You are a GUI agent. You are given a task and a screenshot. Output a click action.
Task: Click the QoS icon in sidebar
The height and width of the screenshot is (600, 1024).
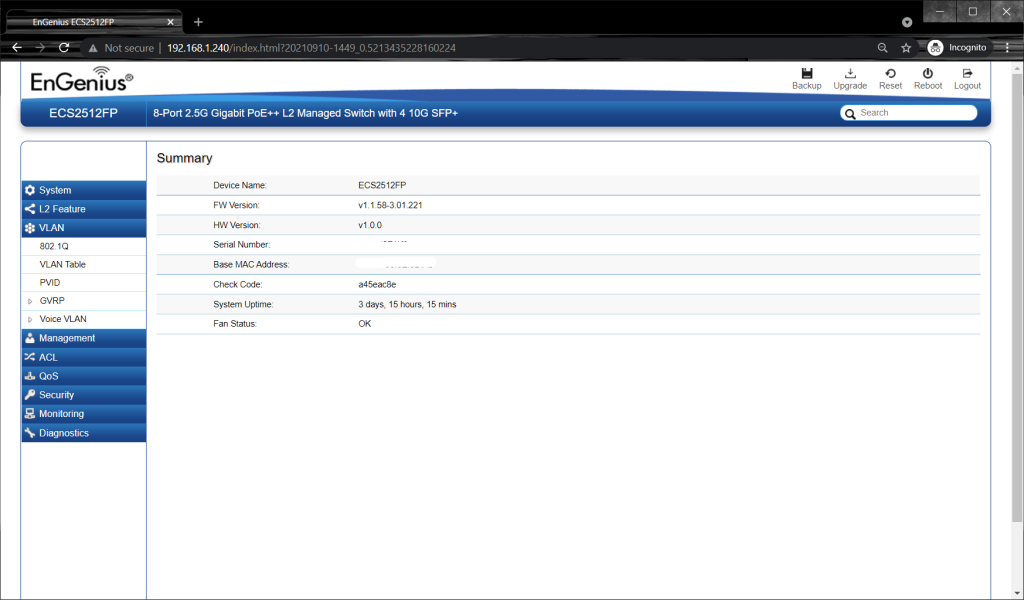click(x=30, y=376)
